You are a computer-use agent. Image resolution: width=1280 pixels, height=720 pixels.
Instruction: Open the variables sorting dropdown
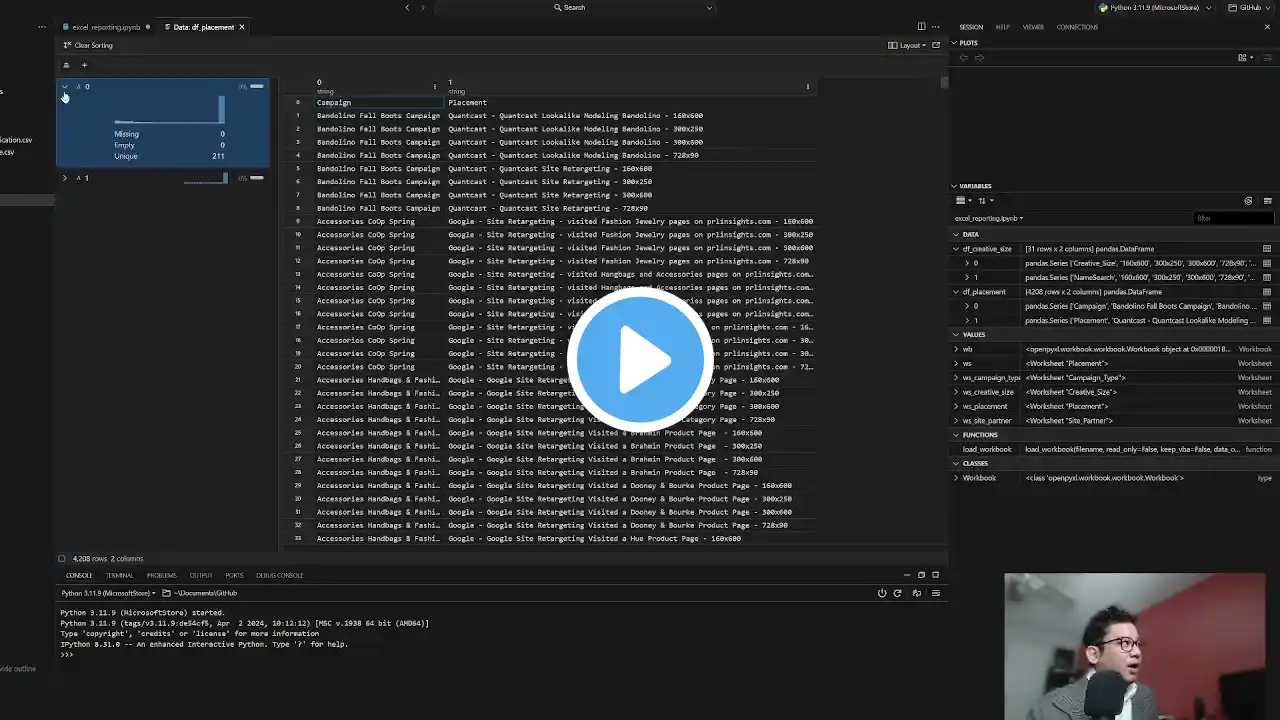click(984, 201)
